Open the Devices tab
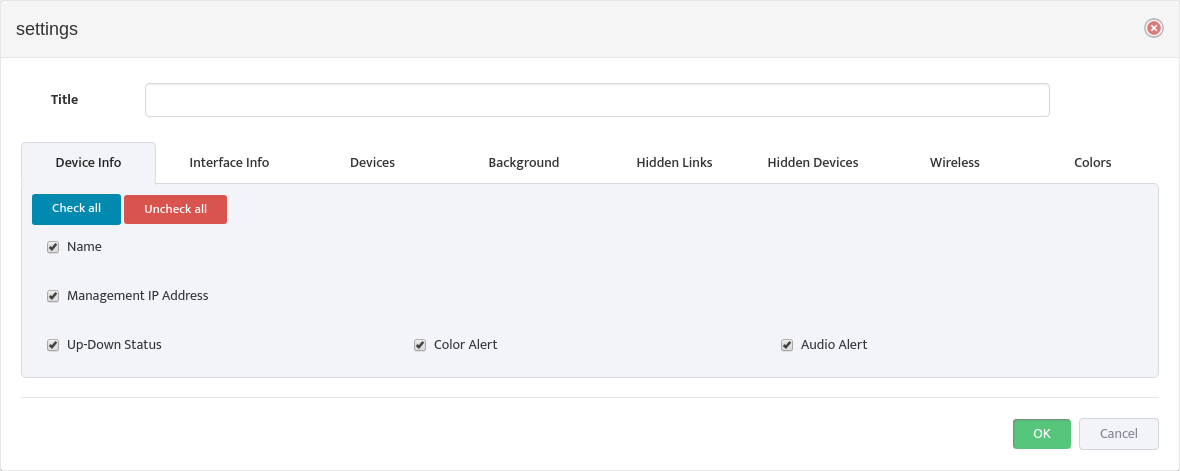 [373, 163]
